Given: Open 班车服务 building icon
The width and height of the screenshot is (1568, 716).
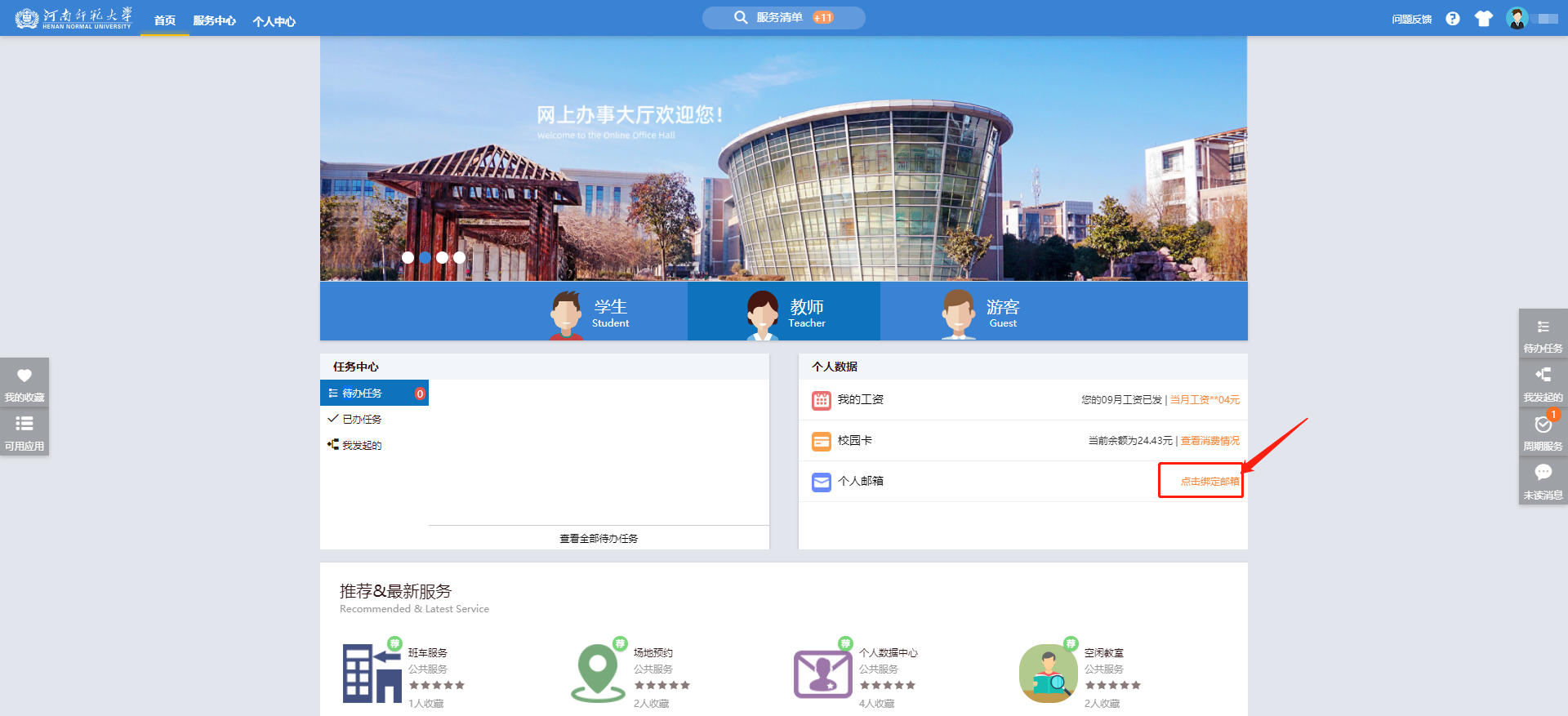Looking at the screenshot, I should click(x=372, y=674).
